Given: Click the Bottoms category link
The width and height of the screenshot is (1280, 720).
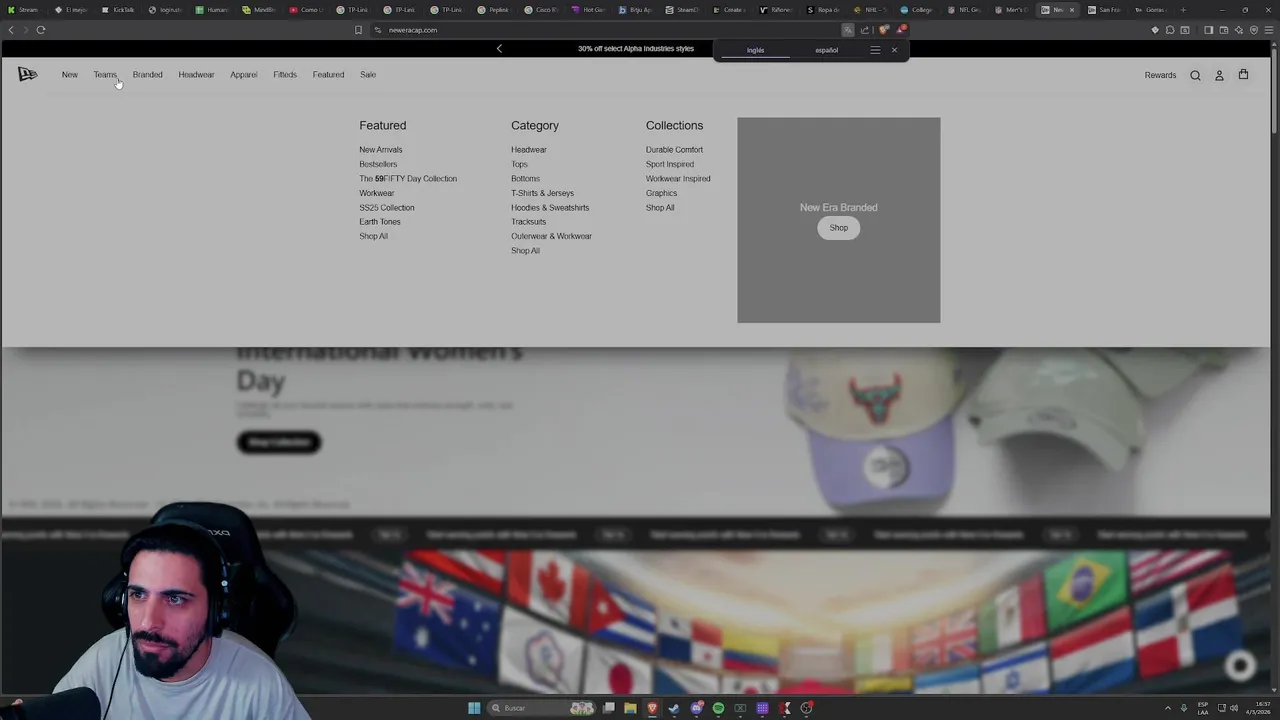Looking at the screenshot, I should coord(525,179).
